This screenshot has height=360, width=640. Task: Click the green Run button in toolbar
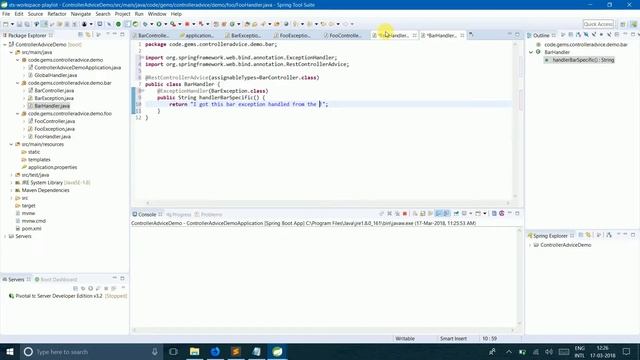(159, 24)
